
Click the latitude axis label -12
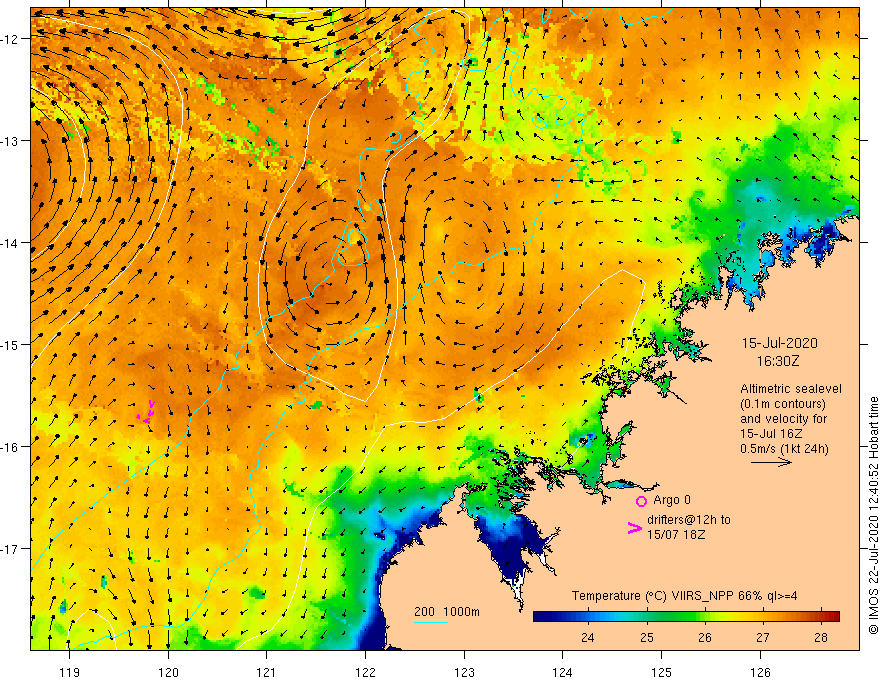(x=10, y=39)
